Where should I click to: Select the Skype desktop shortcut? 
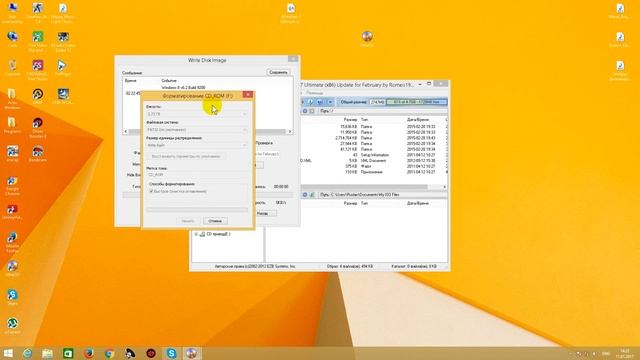pos(12,296)
